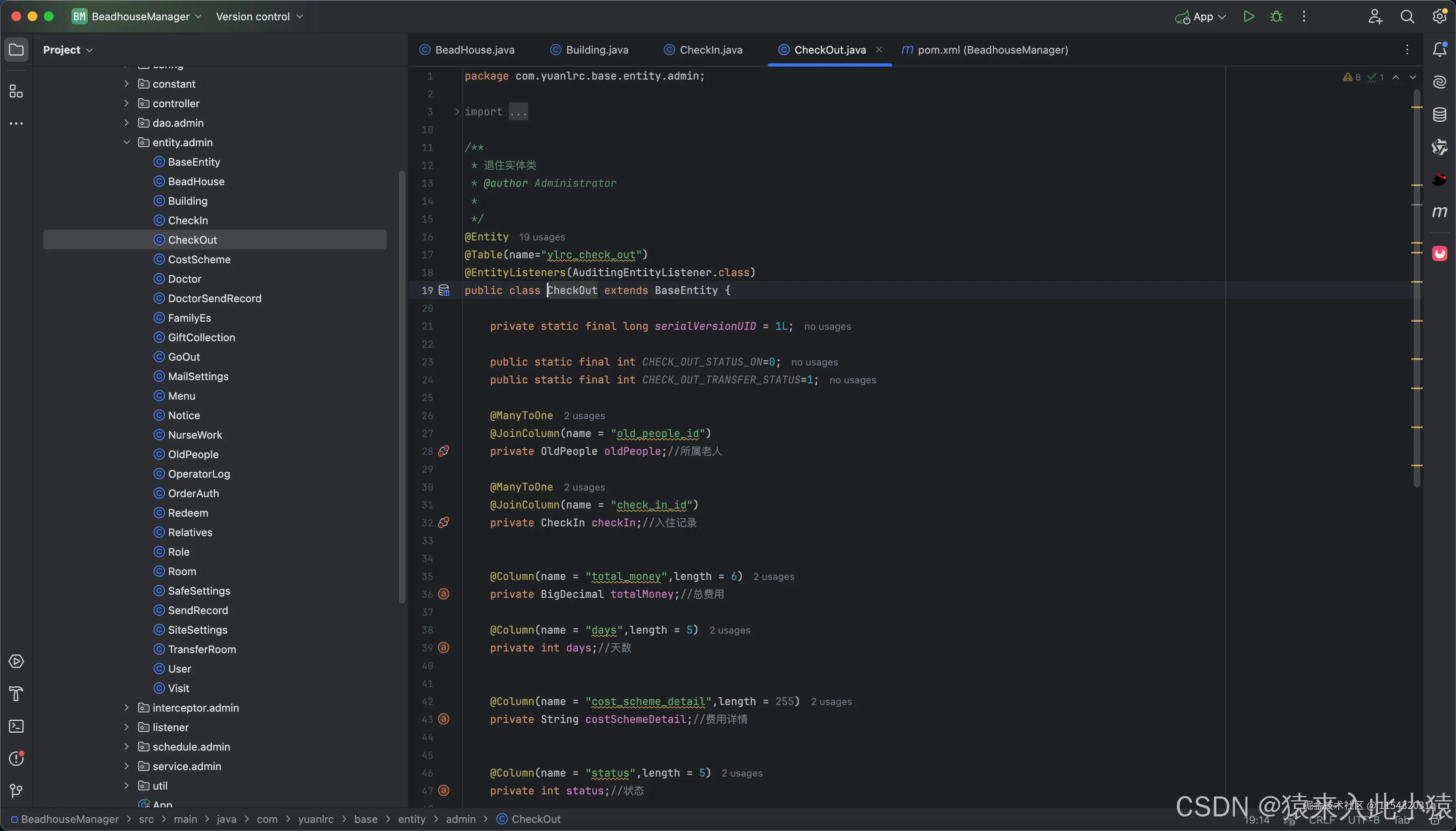Viewport: 1456px width, 831px height.
Task: Open the Git tool window icon
Action: click(x=17, y=791)
